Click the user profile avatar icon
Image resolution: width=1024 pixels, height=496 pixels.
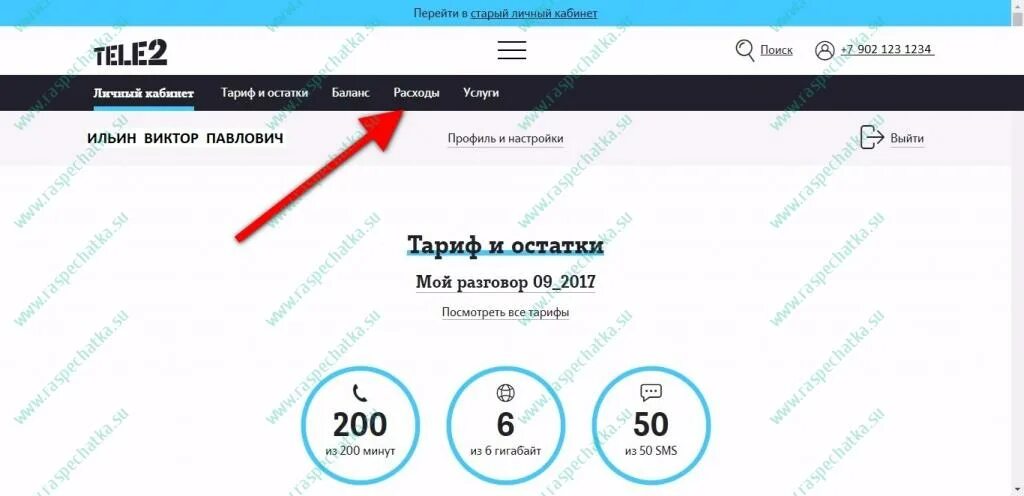pos(825,50)
